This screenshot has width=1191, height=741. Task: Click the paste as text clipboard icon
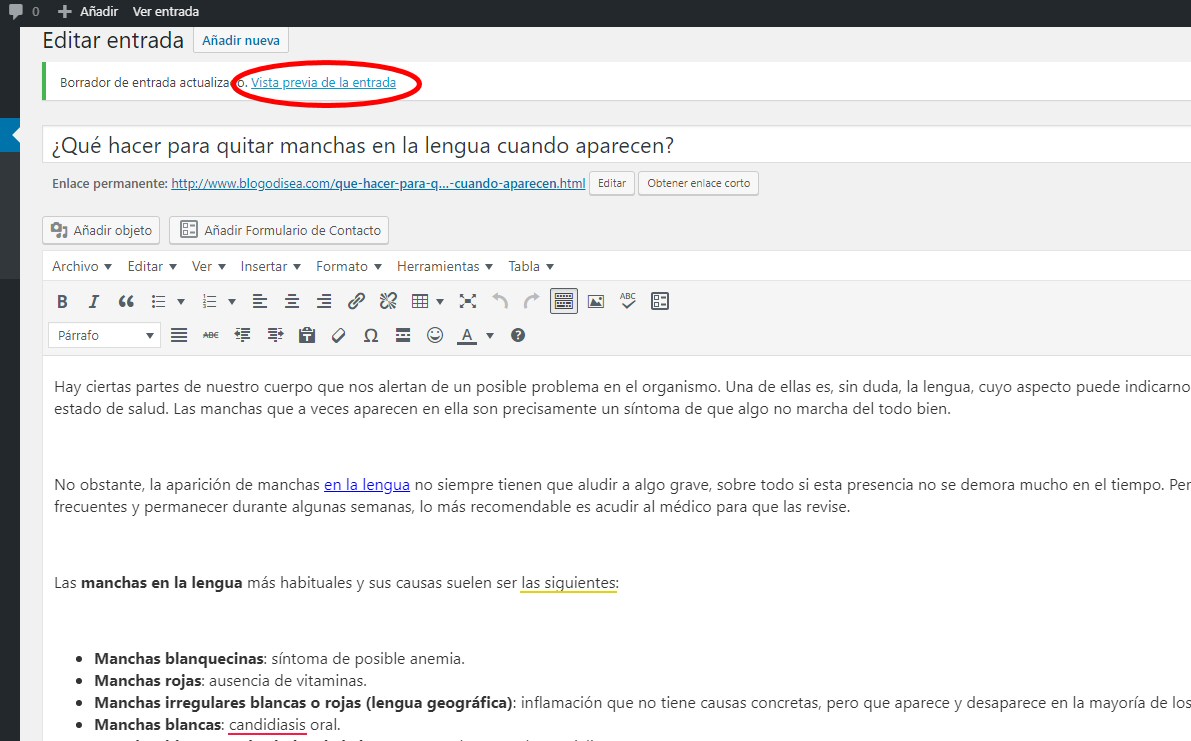click(307, 336)
